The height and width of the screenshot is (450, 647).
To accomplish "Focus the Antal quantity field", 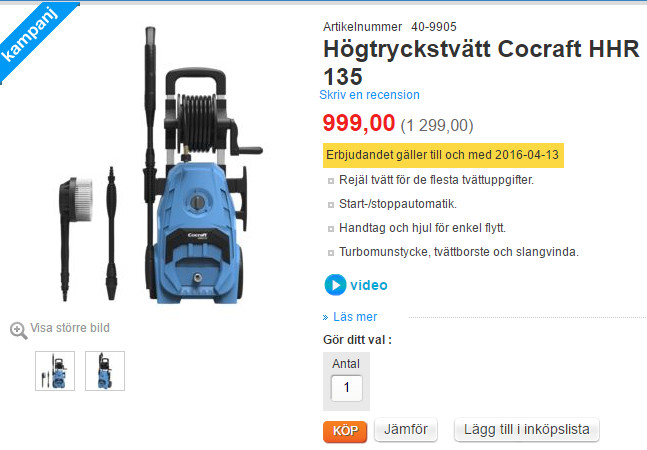I will tap(347, 388).
